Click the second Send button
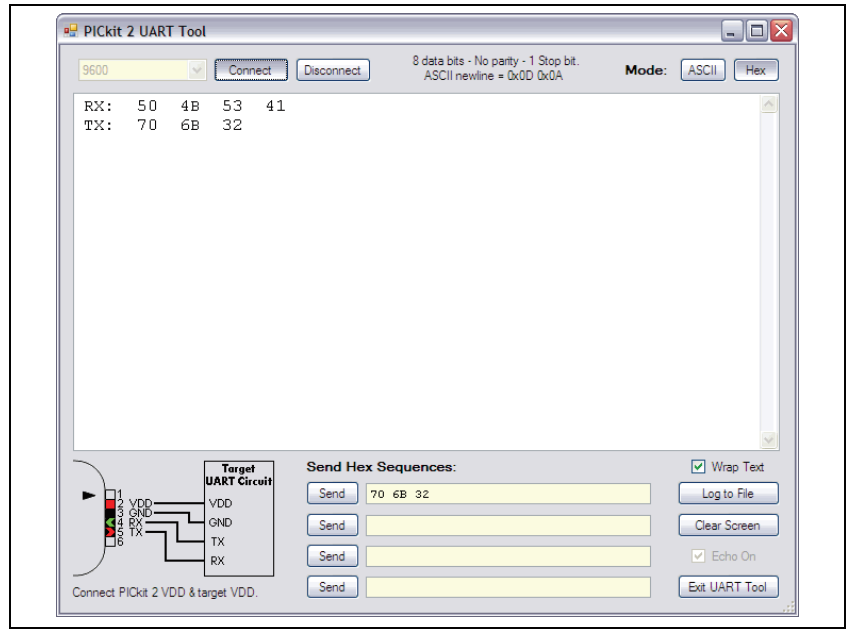 332,525
